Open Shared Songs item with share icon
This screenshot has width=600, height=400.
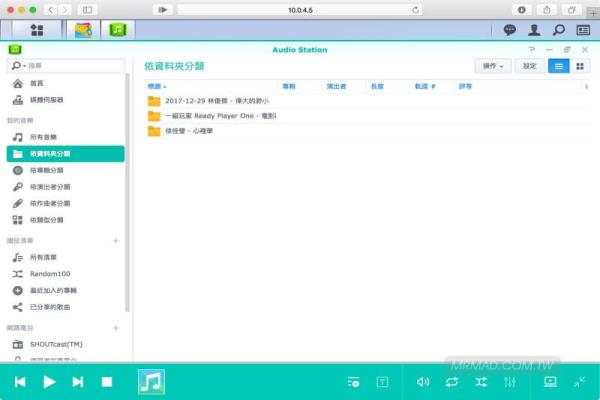(x=65, y=307)
